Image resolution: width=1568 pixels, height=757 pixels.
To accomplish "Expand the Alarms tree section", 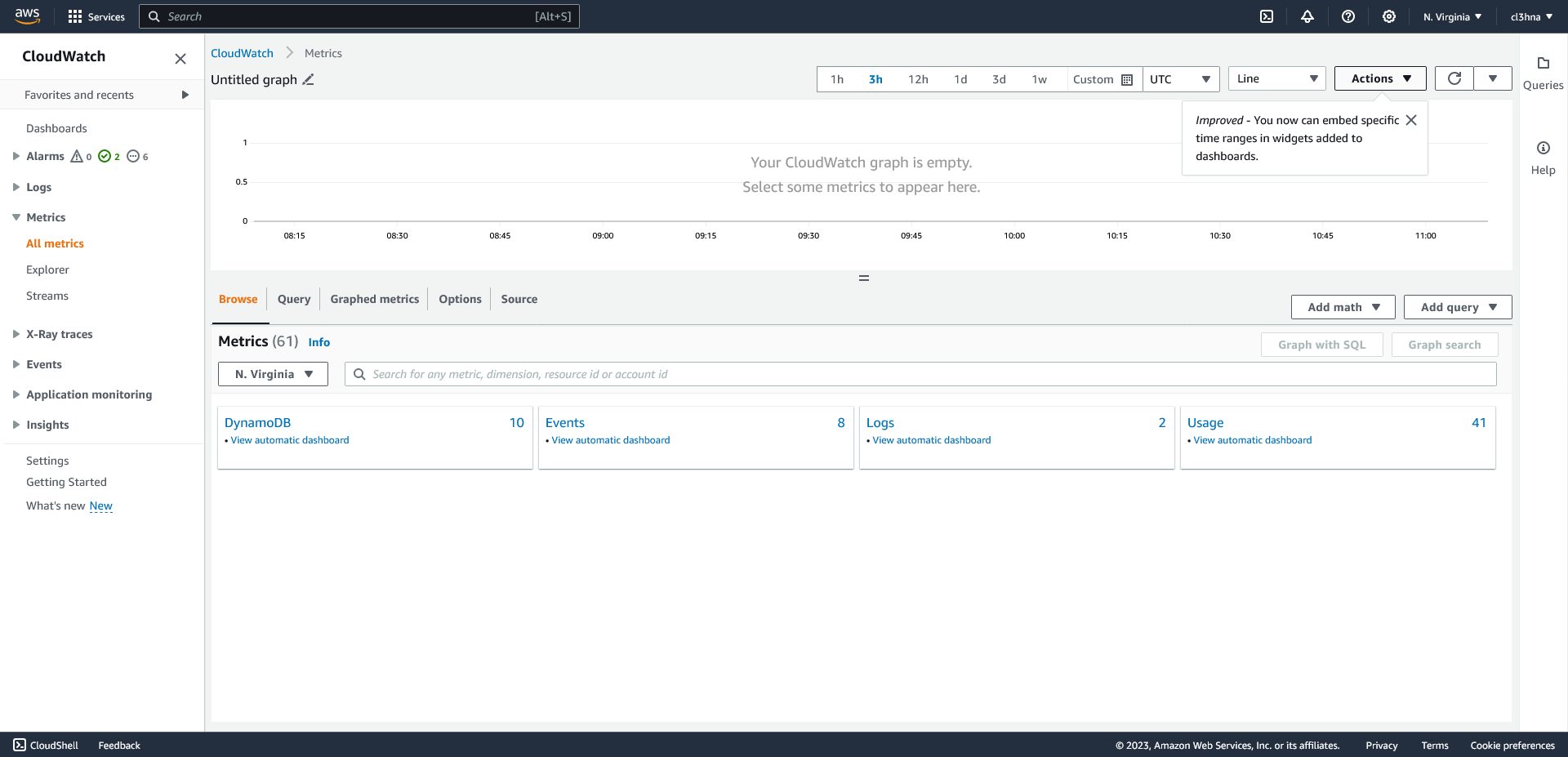I will tap(16, 156).
